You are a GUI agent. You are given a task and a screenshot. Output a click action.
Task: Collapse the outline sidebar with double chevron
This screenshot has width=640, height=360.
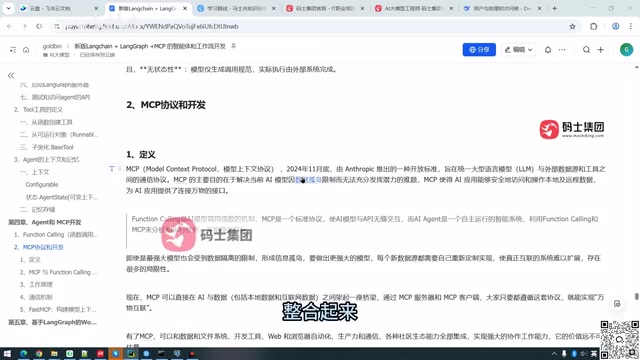11,76
